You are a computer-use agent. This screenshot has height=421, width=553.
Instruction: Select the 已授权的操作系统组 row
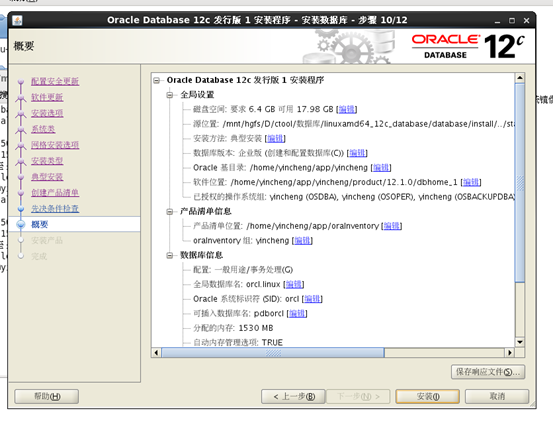pos(354,197)
